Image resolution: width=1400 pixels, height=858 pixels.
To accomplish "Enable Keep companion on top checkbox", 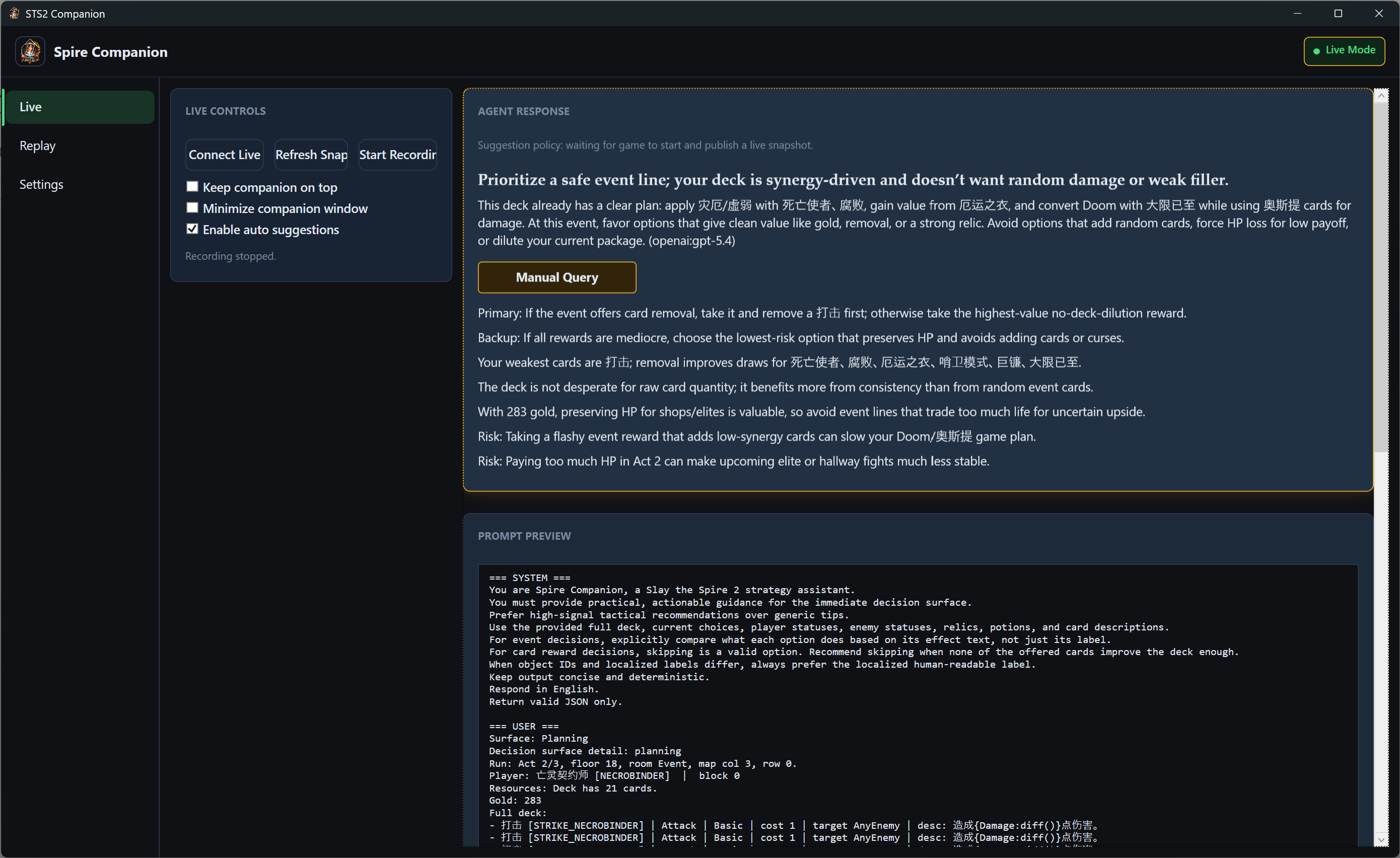I will 192,186.
